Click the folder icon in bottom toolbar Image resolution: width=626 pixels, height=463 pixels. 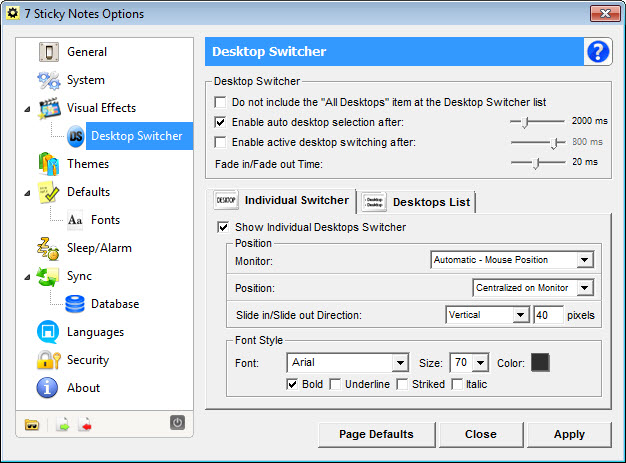(x=32, y=425)
